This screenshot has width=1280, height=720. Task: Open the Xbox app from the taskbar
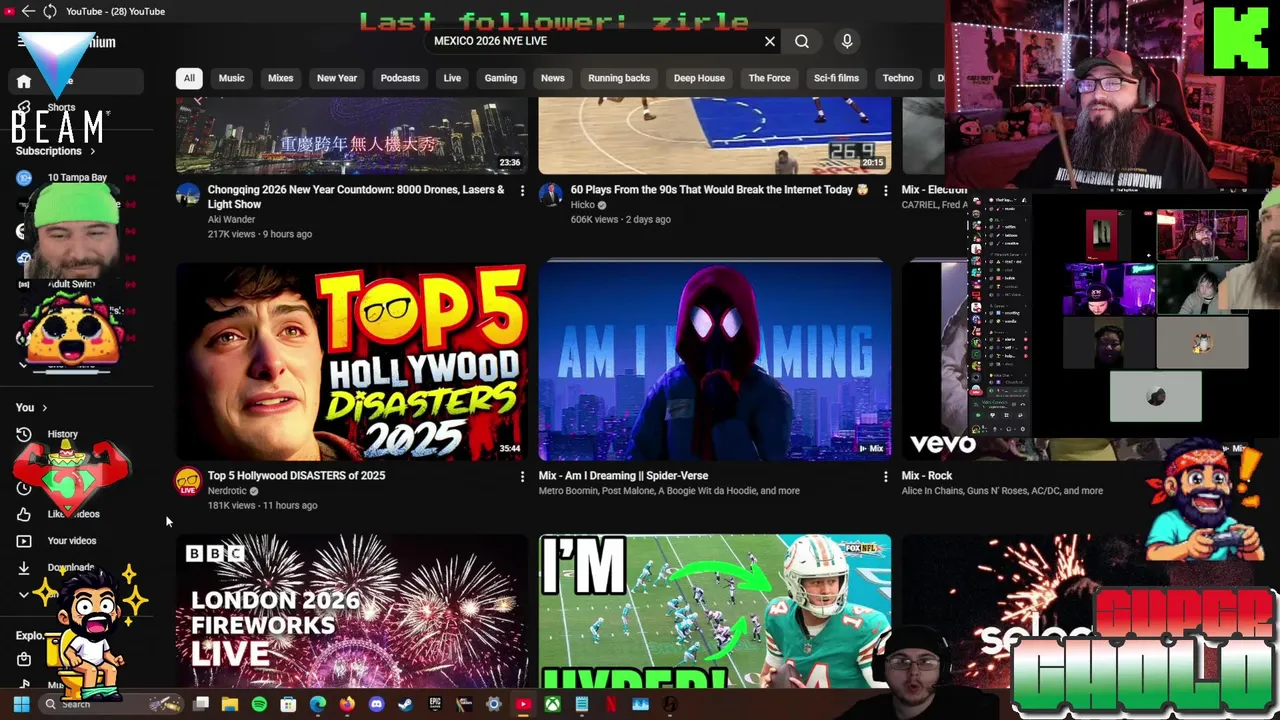tap(552, 704)
